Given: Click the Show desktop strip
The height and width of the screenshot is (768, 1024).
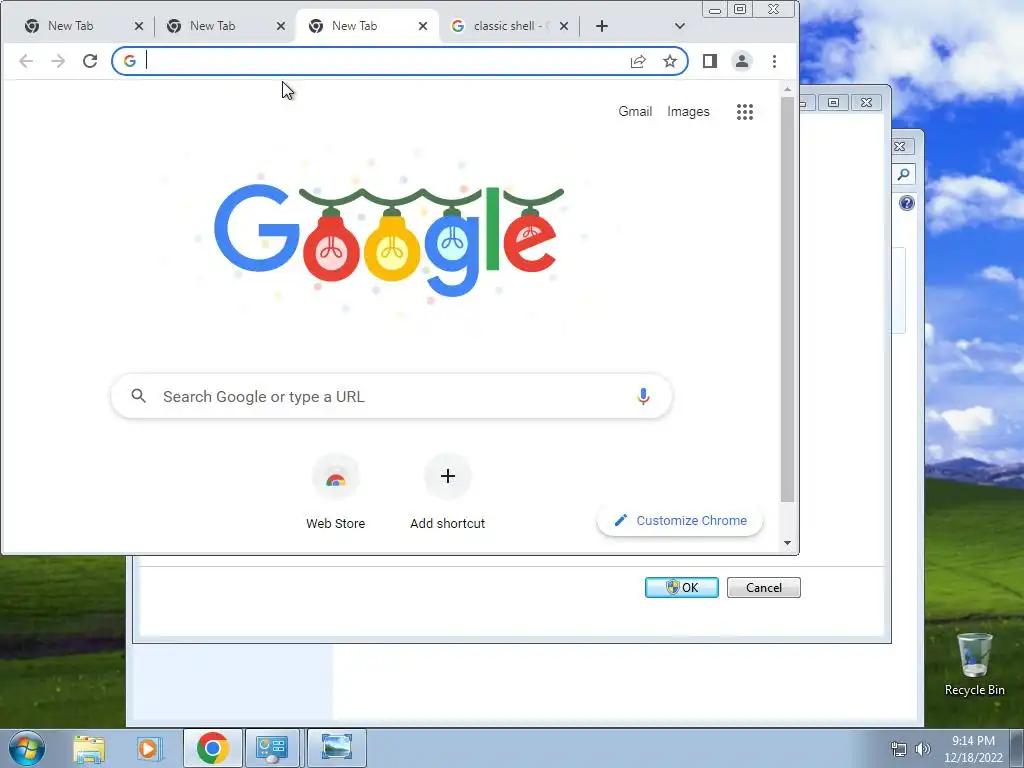Looking at the screenshot, I should point(1017,748).
